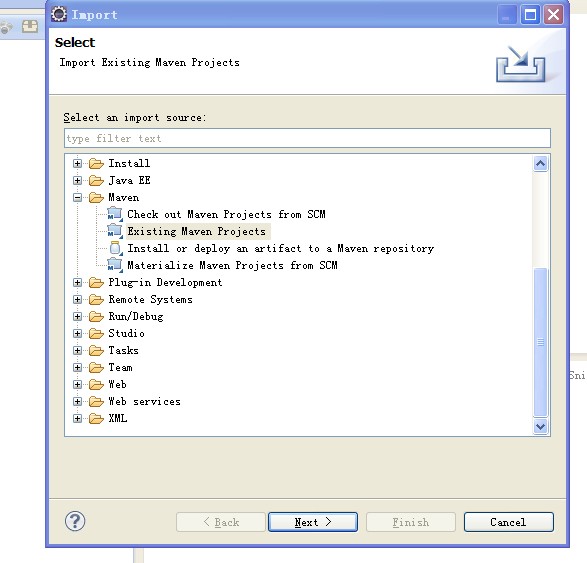Image resolution: width=587 pixels, height=563 pixels.
Task: Select Check out Maven Projects from SCM
Action: pos(226,214)
